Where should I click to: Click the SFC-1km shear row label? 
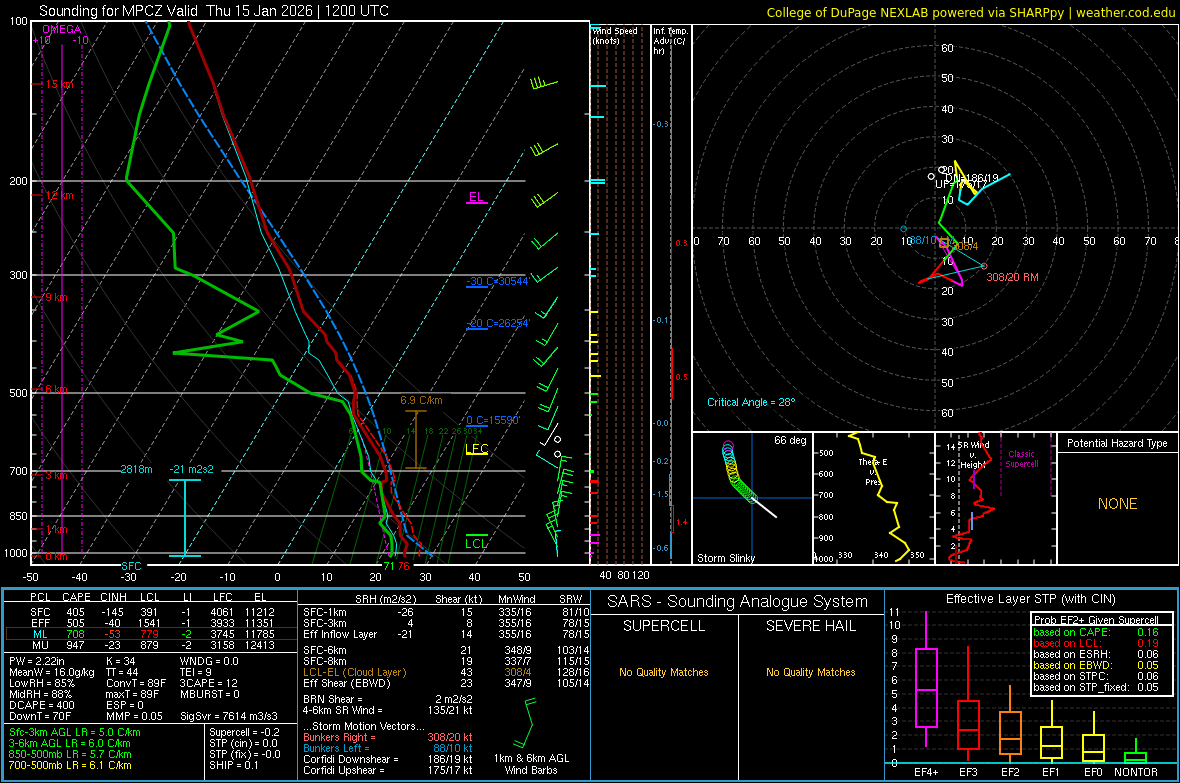[324, 612]
